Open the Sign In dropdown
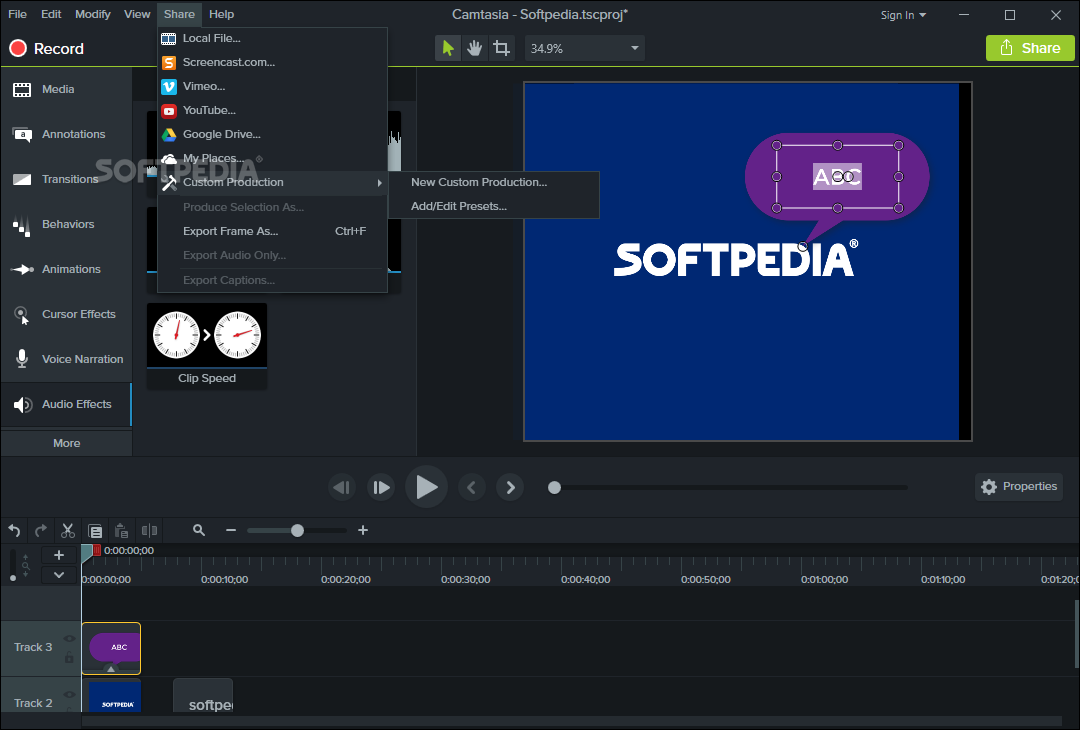 pyautogui.click(x=903, y=15)
